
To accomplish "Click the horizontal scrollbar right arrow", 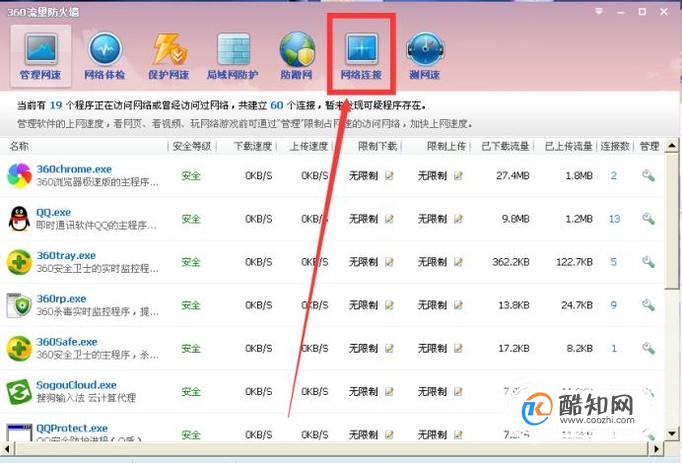I will click(656, 448).
